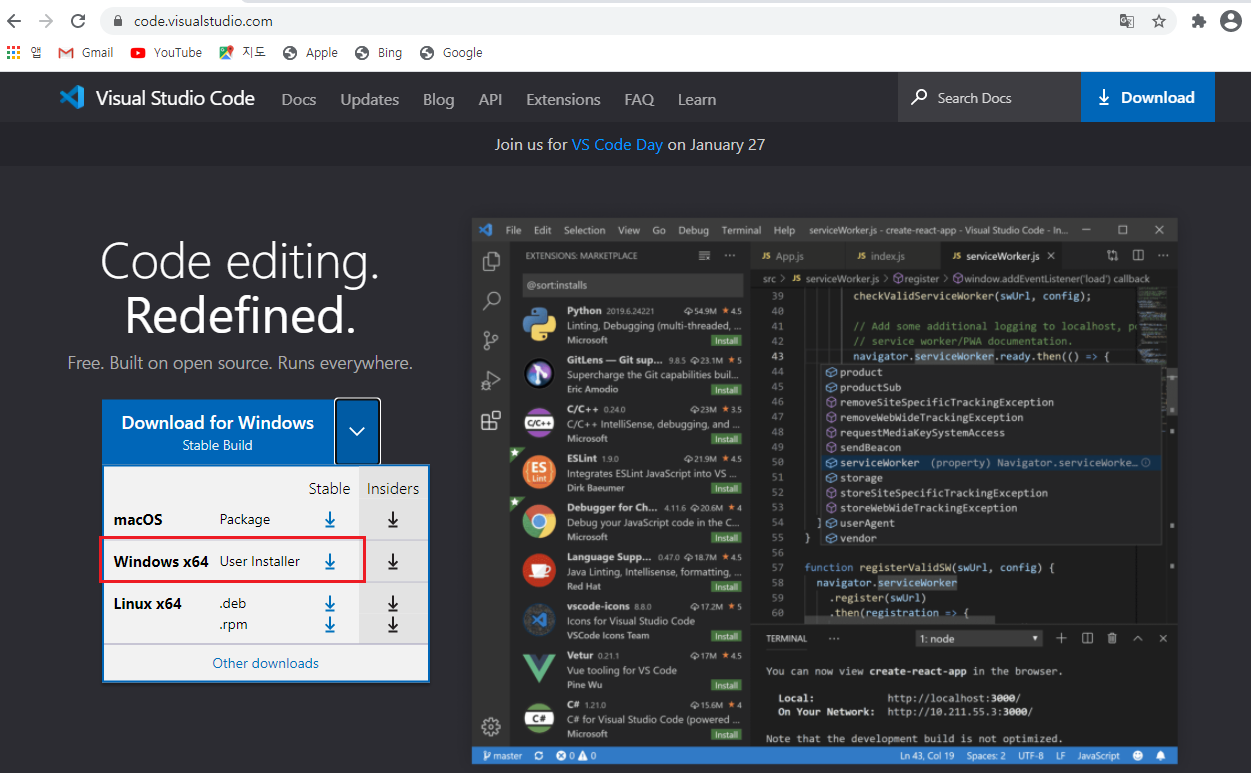The image size is (1251, 773).
Task: Click the browser forward arrow
Action: [46, 21]
